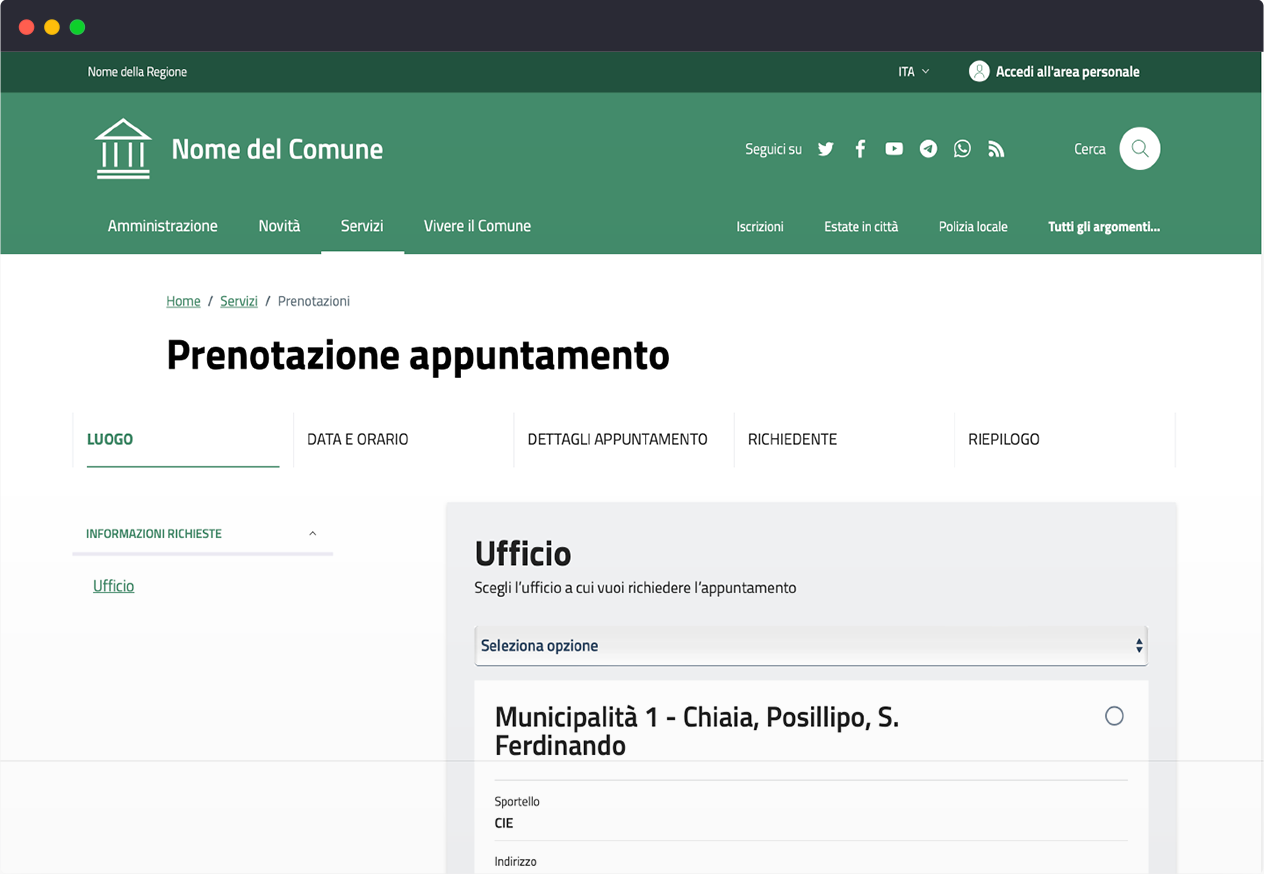Open the ITA language dropdown

(914, 72)
